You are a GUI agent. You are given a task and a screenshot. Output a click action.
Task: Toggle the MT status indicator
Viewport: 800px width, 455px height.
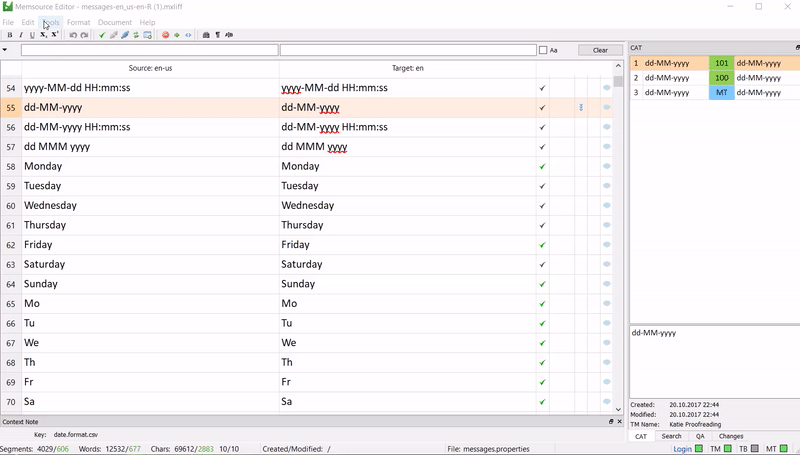pos(784,448)
